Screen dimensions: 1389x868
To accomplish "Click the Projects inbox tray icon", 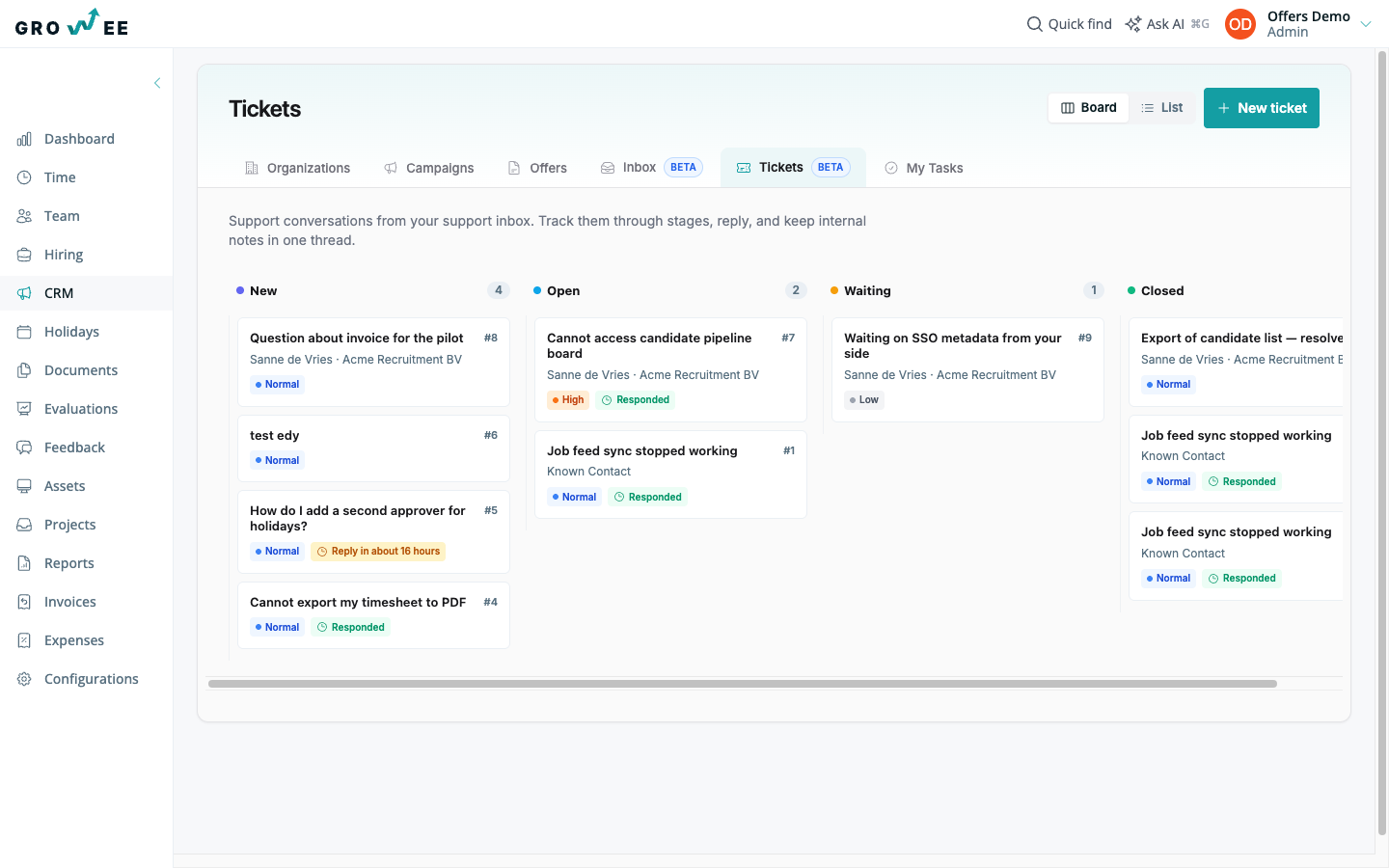I will [x=24, y=525].
